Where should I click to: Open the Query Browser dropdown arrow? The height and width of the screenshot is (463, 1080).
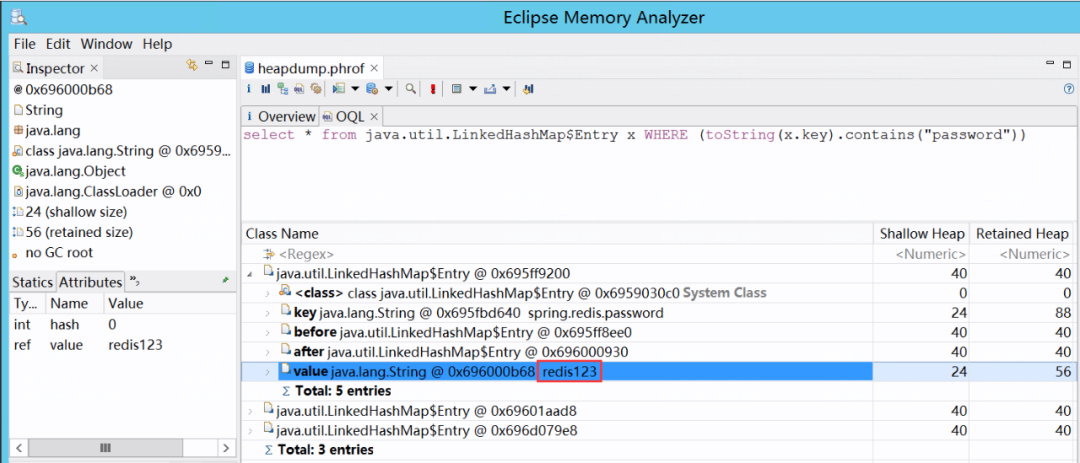pyautogui.click(x=388, y=89)
